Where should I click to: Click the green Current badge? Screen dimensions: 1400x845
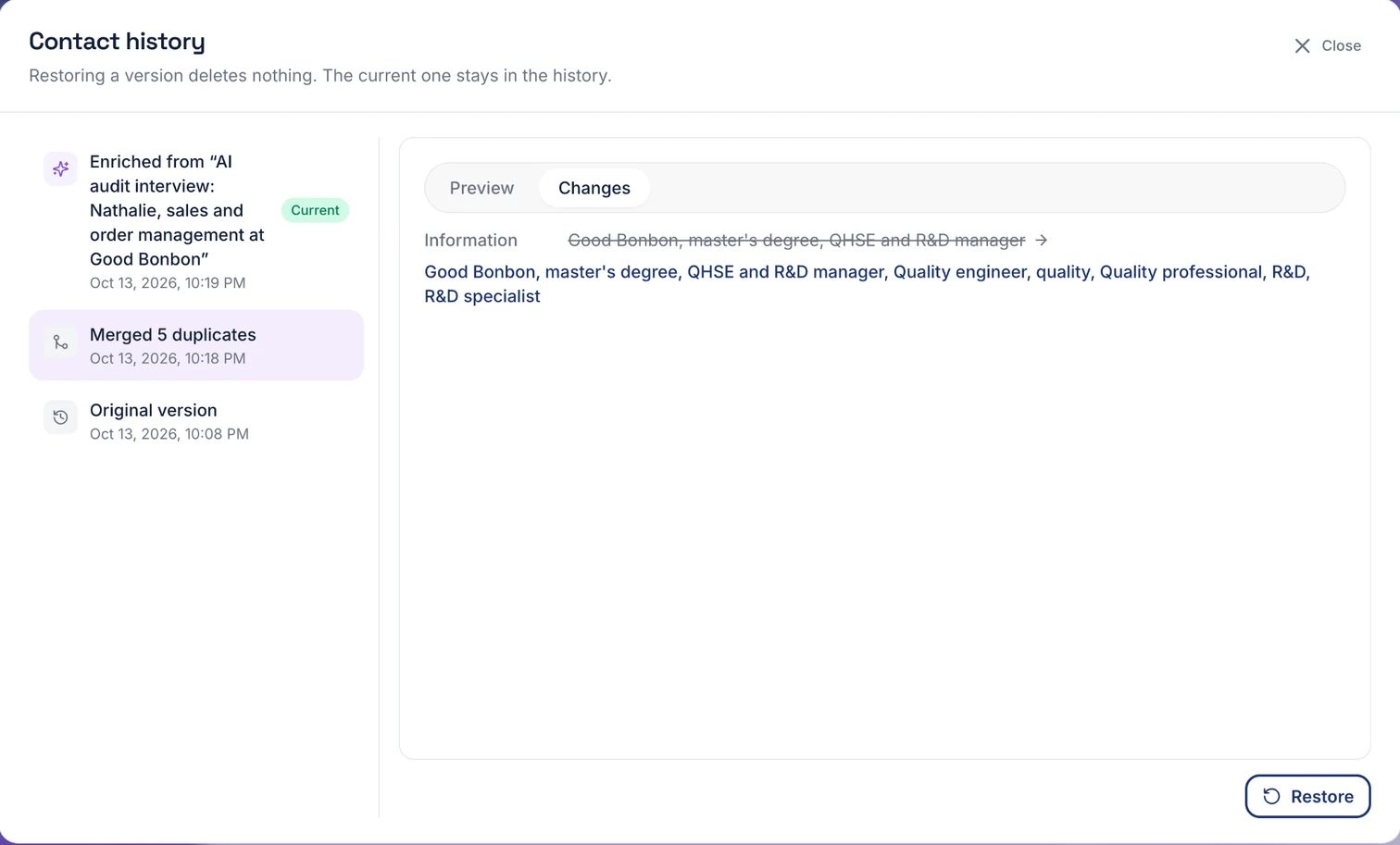click(x=315, y=210)
